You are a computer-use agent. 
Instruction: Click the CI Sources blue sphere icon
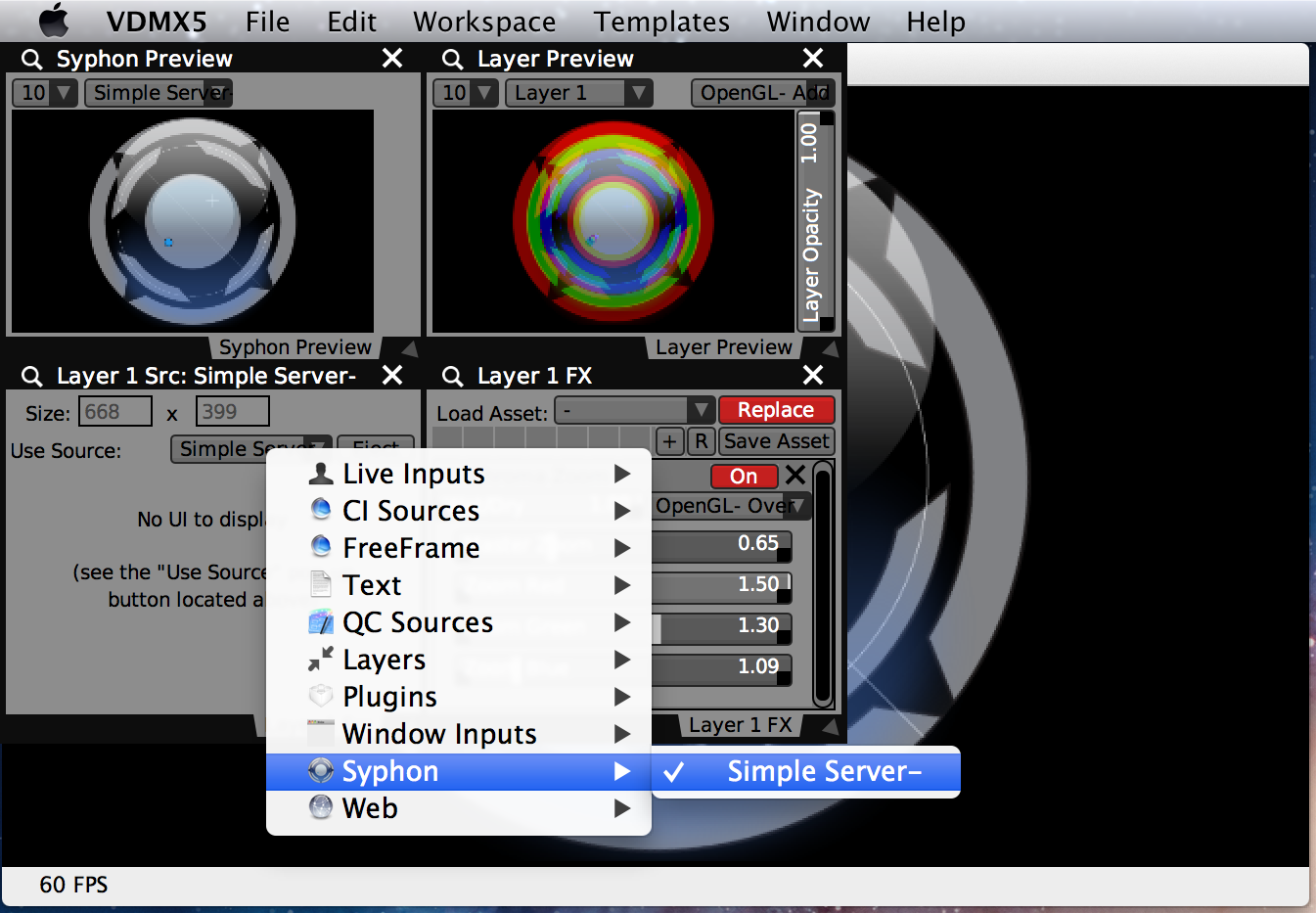[320, 511]
